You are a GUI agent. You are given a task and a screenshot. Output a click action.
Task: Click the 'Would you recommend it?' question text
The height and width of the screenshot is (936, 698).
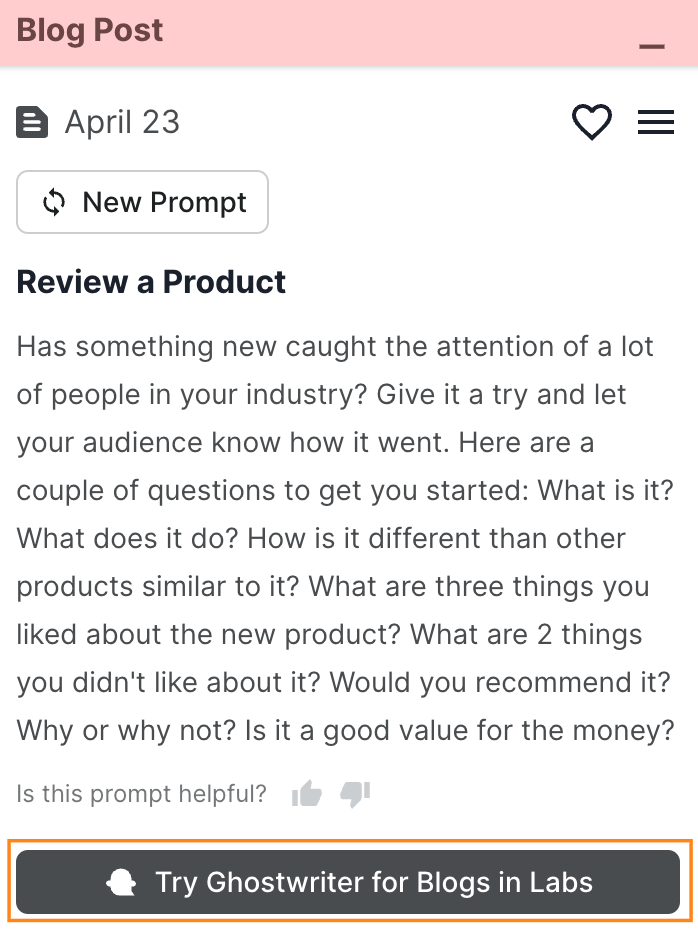(x=500, y=682)
